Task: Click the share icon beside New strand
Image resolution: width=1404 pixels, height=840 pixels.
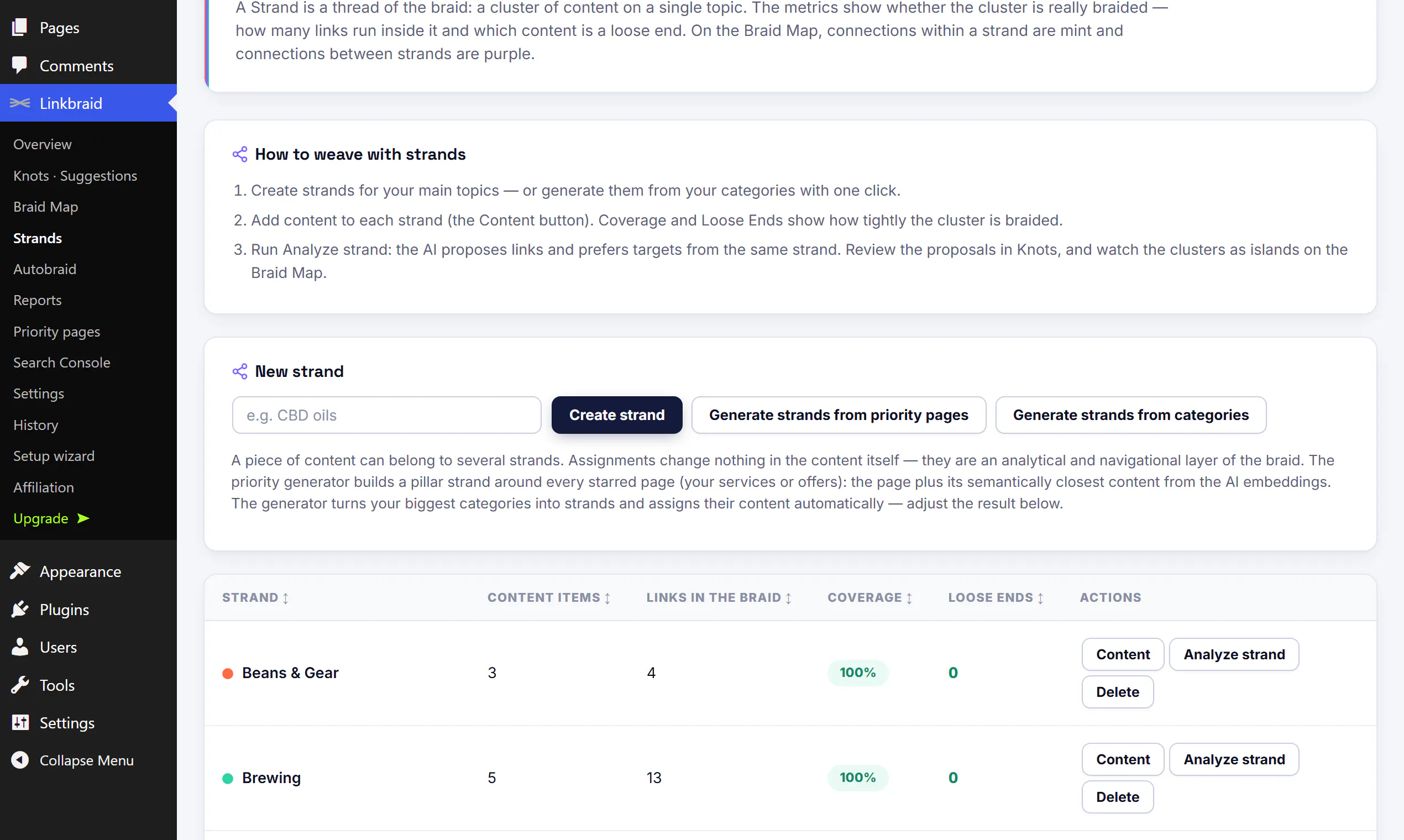Action: tap(240, 371)
